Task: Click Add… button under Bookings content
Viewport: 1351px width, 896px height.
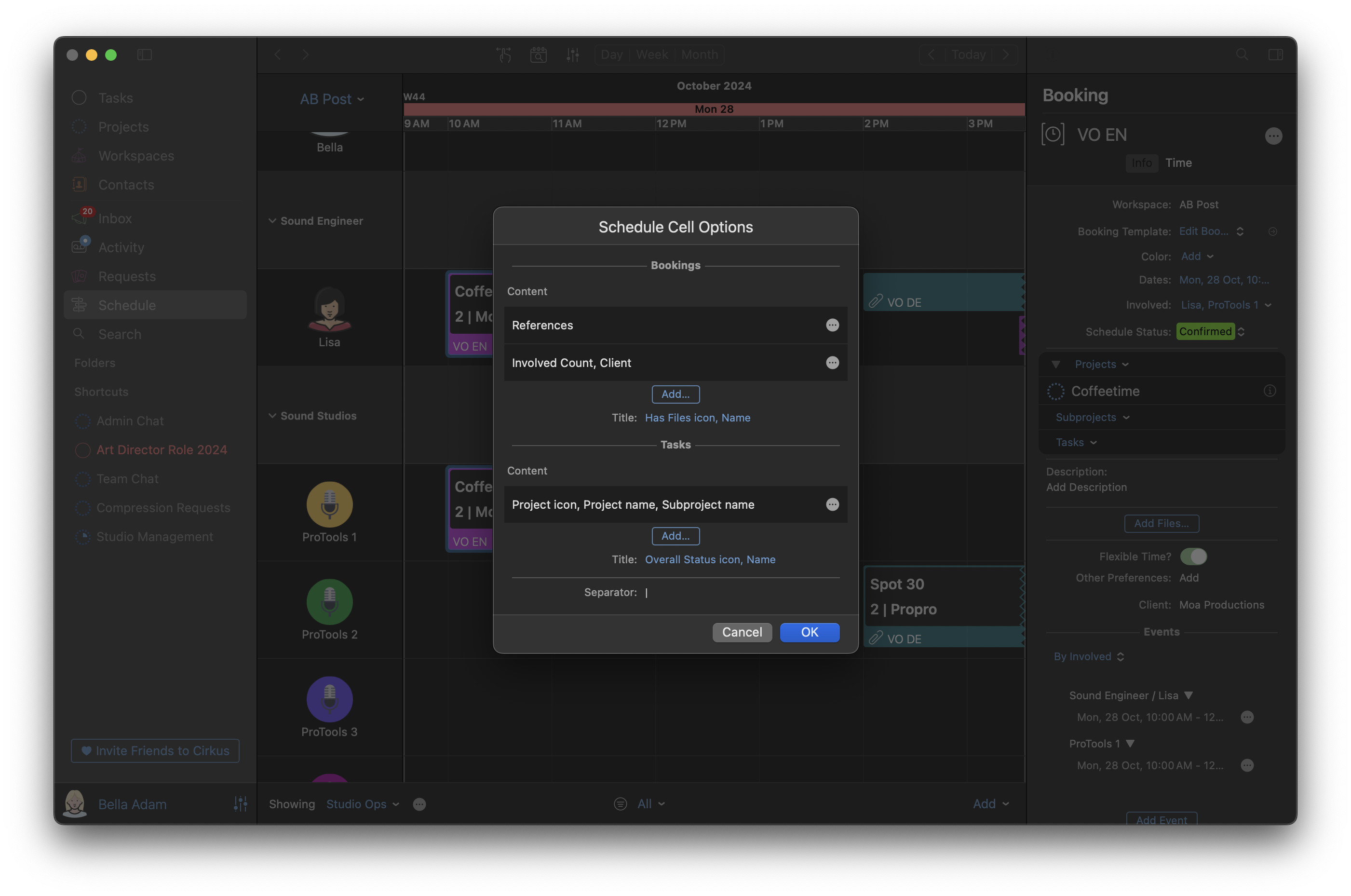Action: coord(675,394)
